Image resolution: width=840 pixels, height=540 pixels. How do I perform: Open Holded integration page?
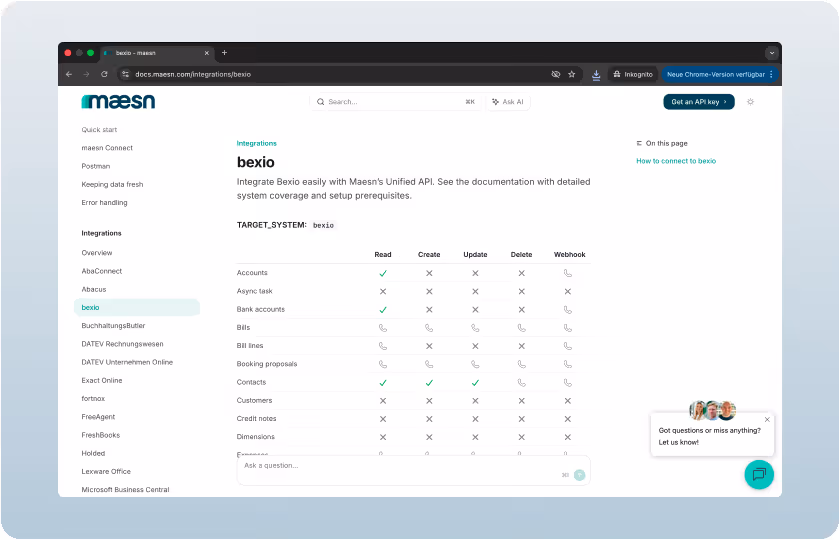[x=93, y=453]
